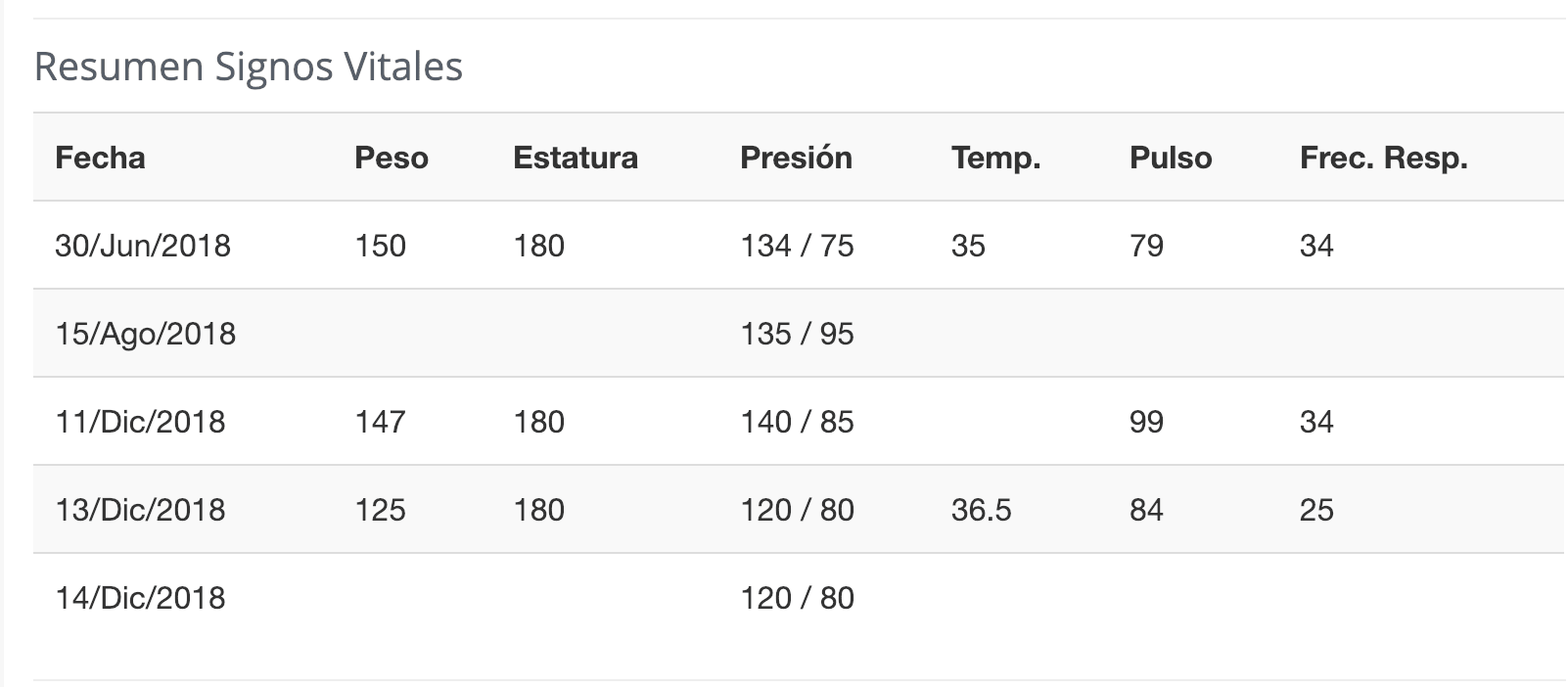Click the Pulso column header
The image size is (1568, 687).
1171,158
